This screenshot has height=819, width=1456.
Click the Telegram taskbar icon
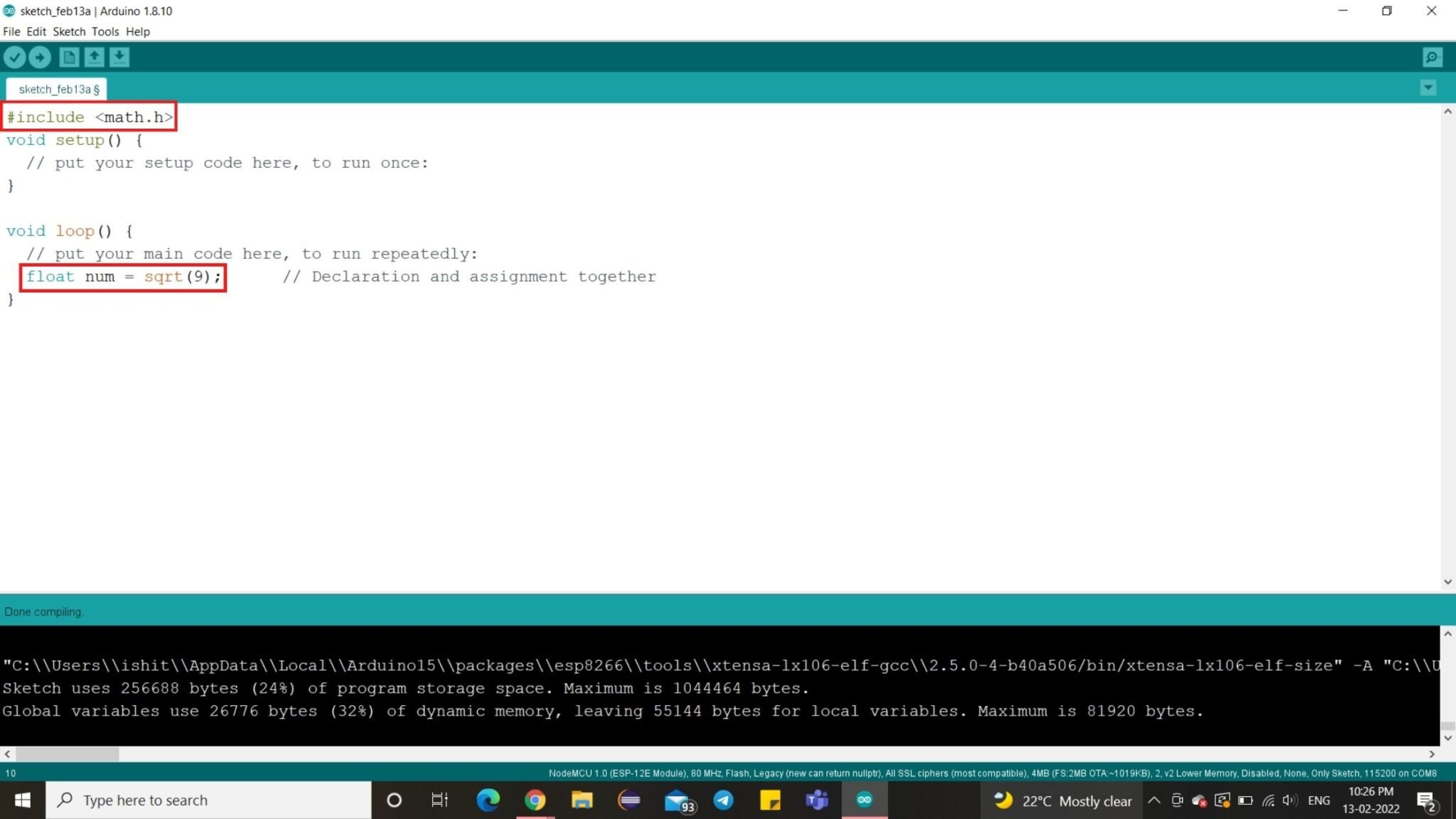[723, 800]
